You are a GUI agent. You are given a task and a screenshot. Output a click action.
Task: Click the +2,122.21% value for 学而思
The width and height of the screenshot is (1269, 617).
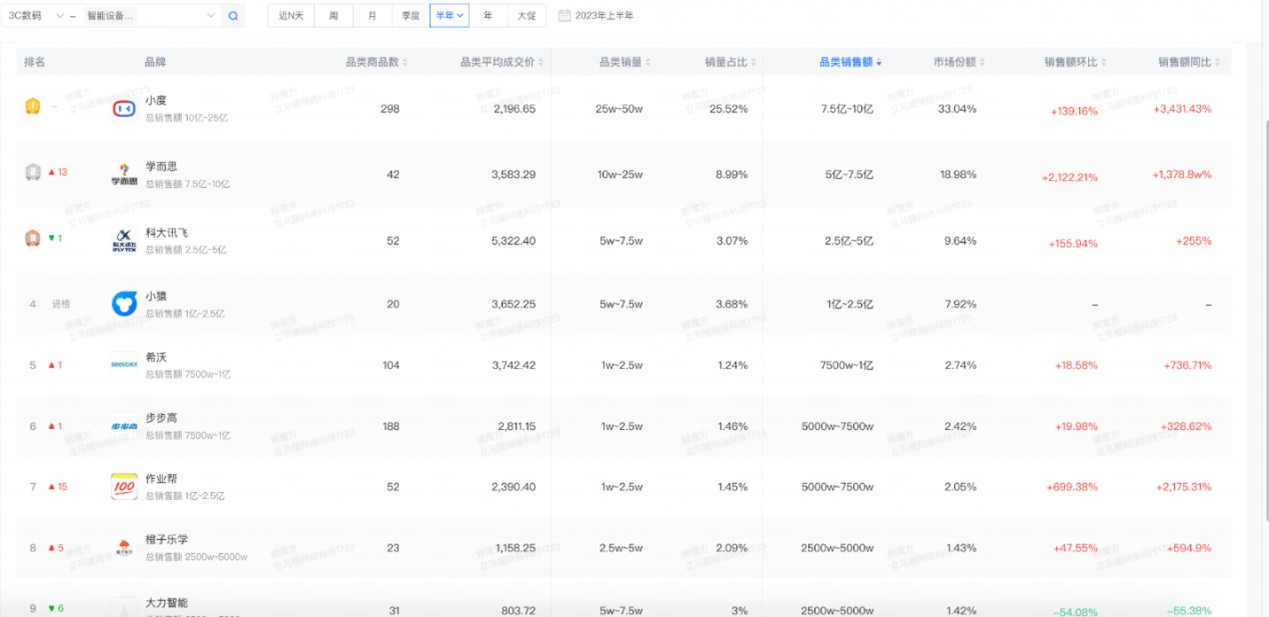coord(1069,177)
